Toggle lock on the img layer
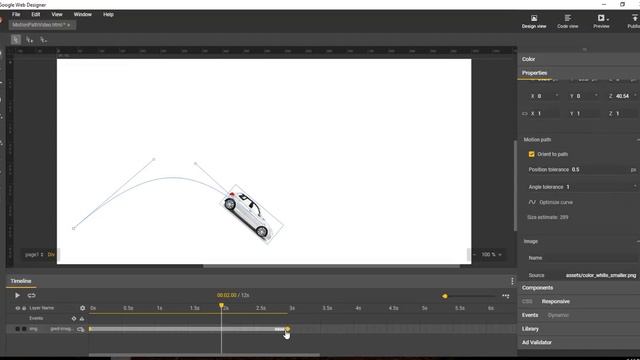 coord(24,329)
